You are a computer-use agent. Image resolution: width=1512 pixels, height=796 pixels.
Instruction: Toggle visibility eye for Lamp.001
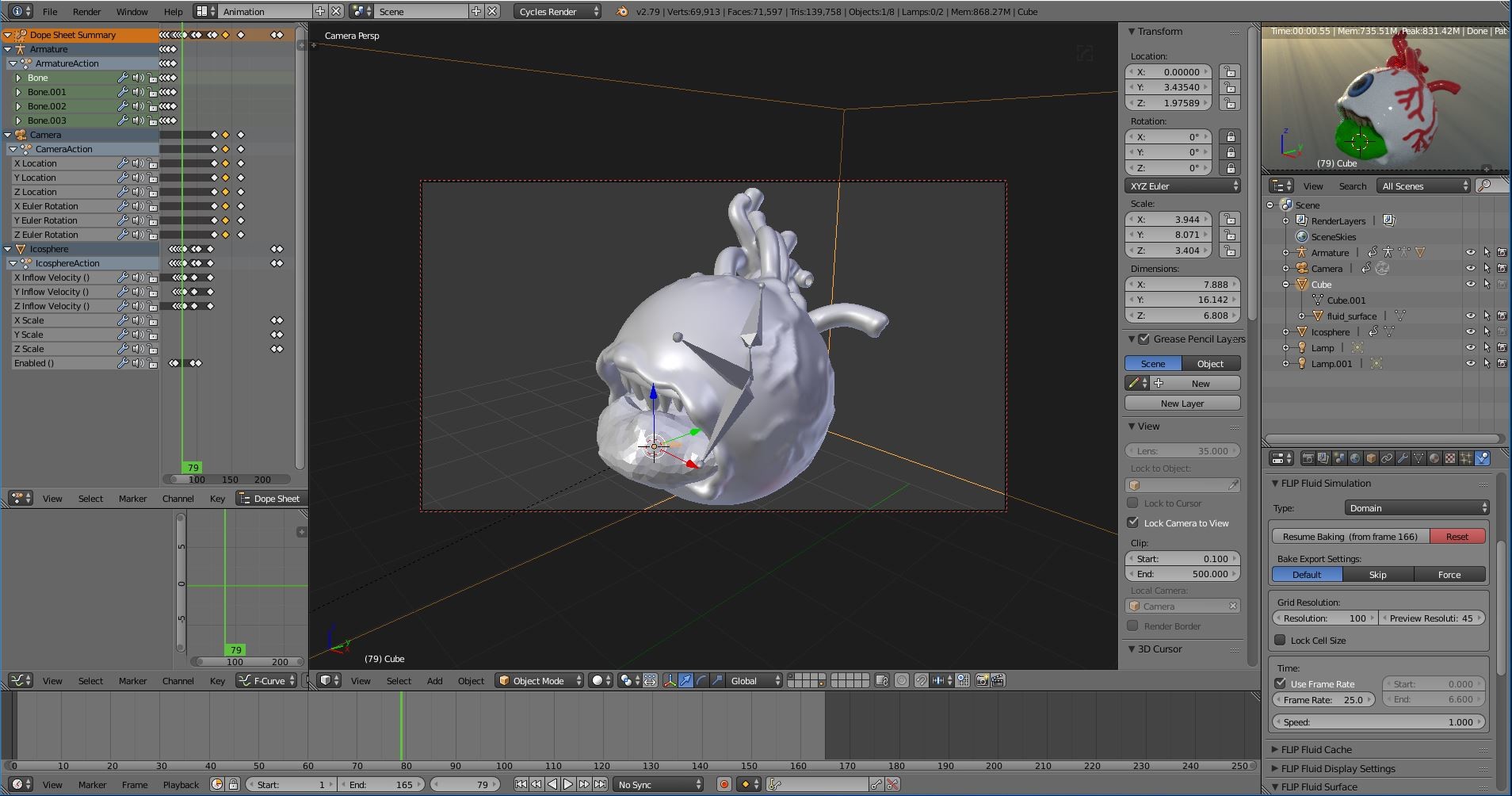[1471, 363]
